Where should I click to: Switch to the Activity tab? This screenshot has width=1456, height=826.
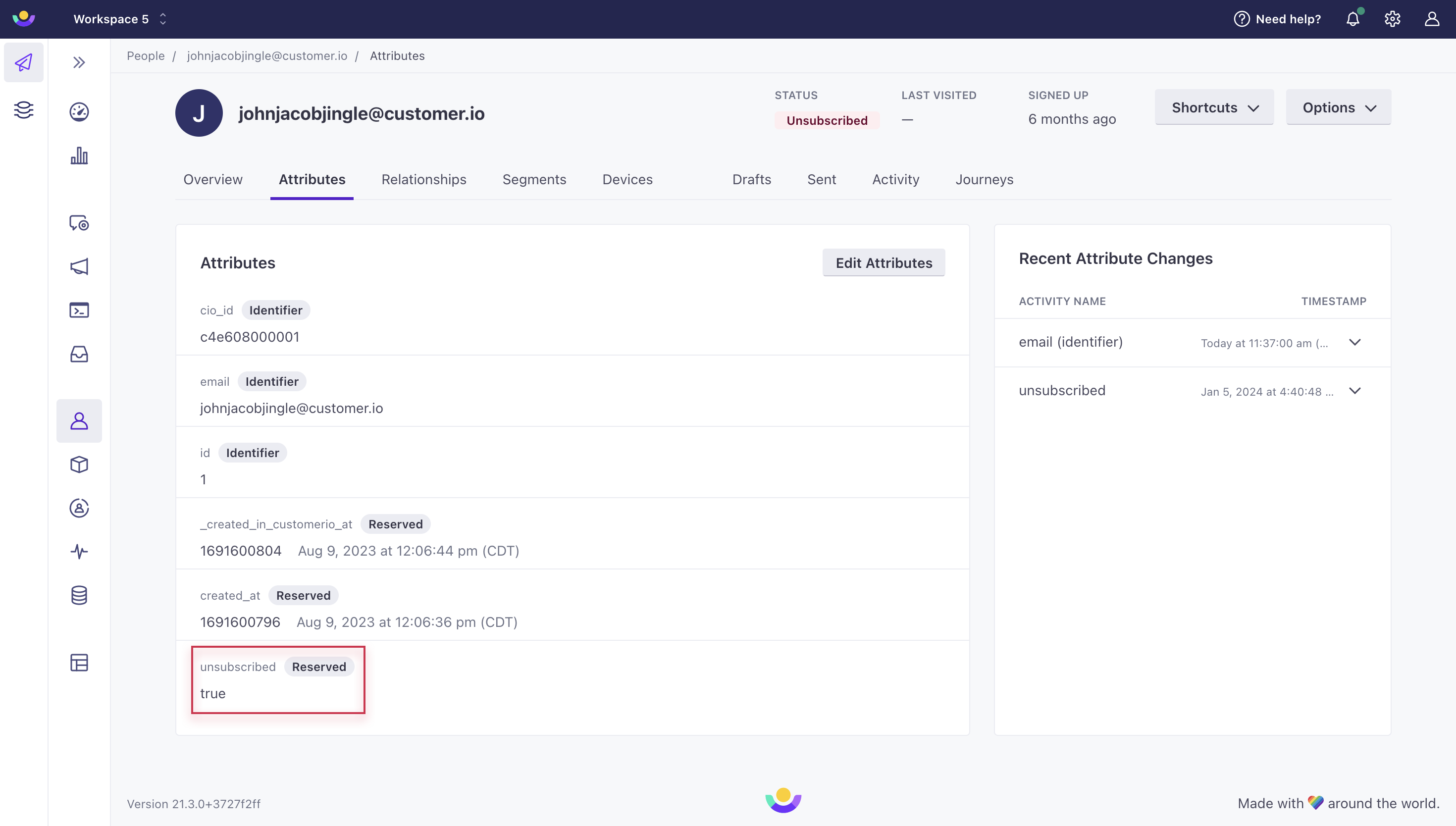[x=895, y=179]
